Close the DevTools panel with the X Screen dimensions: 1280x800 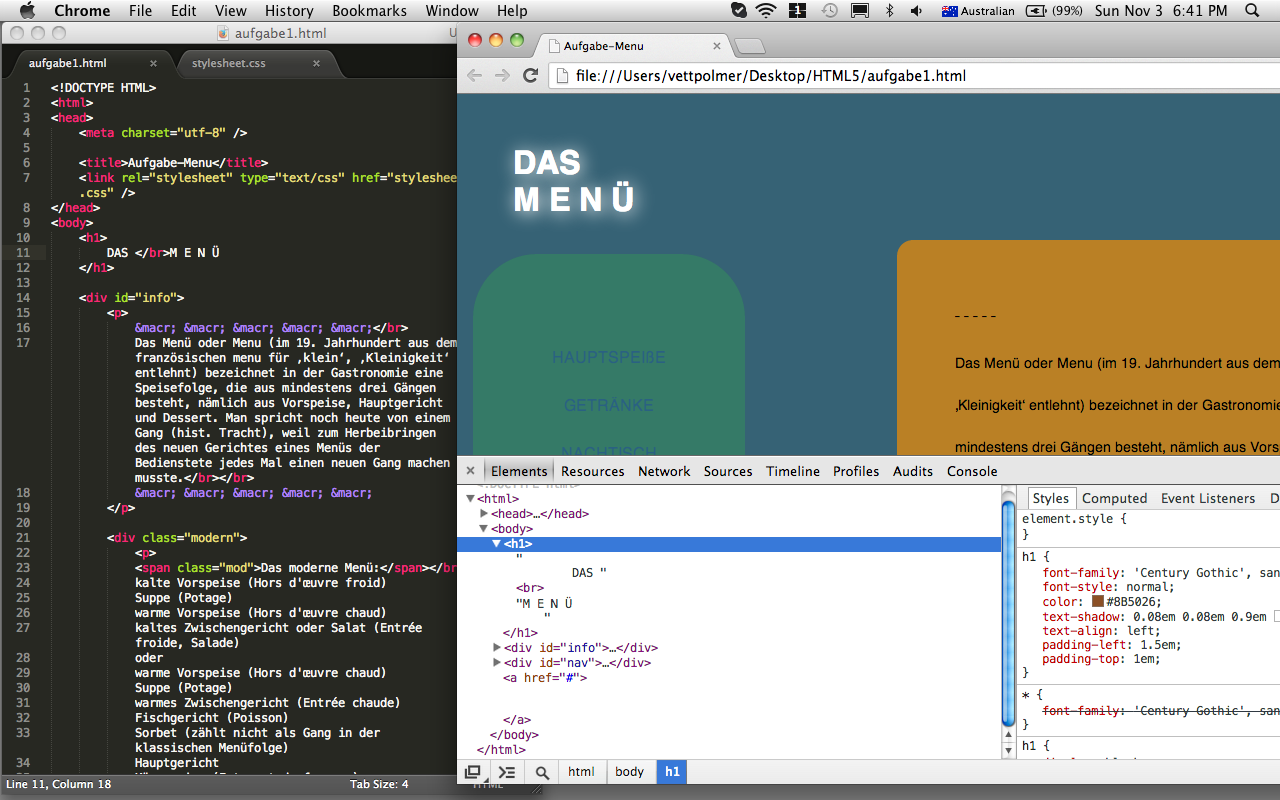pos(470,471)
